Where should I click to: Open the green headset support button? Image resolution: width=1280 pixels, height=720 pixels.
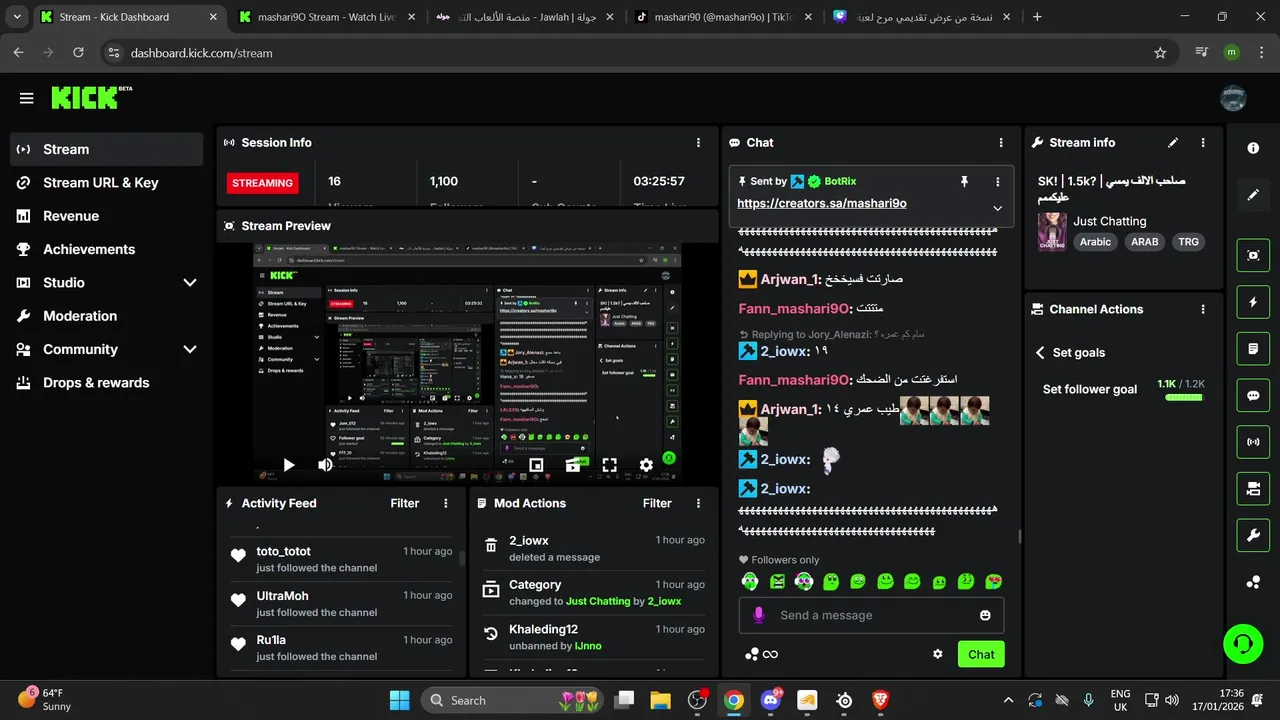pyautogui.click(x=1243, y=644)
